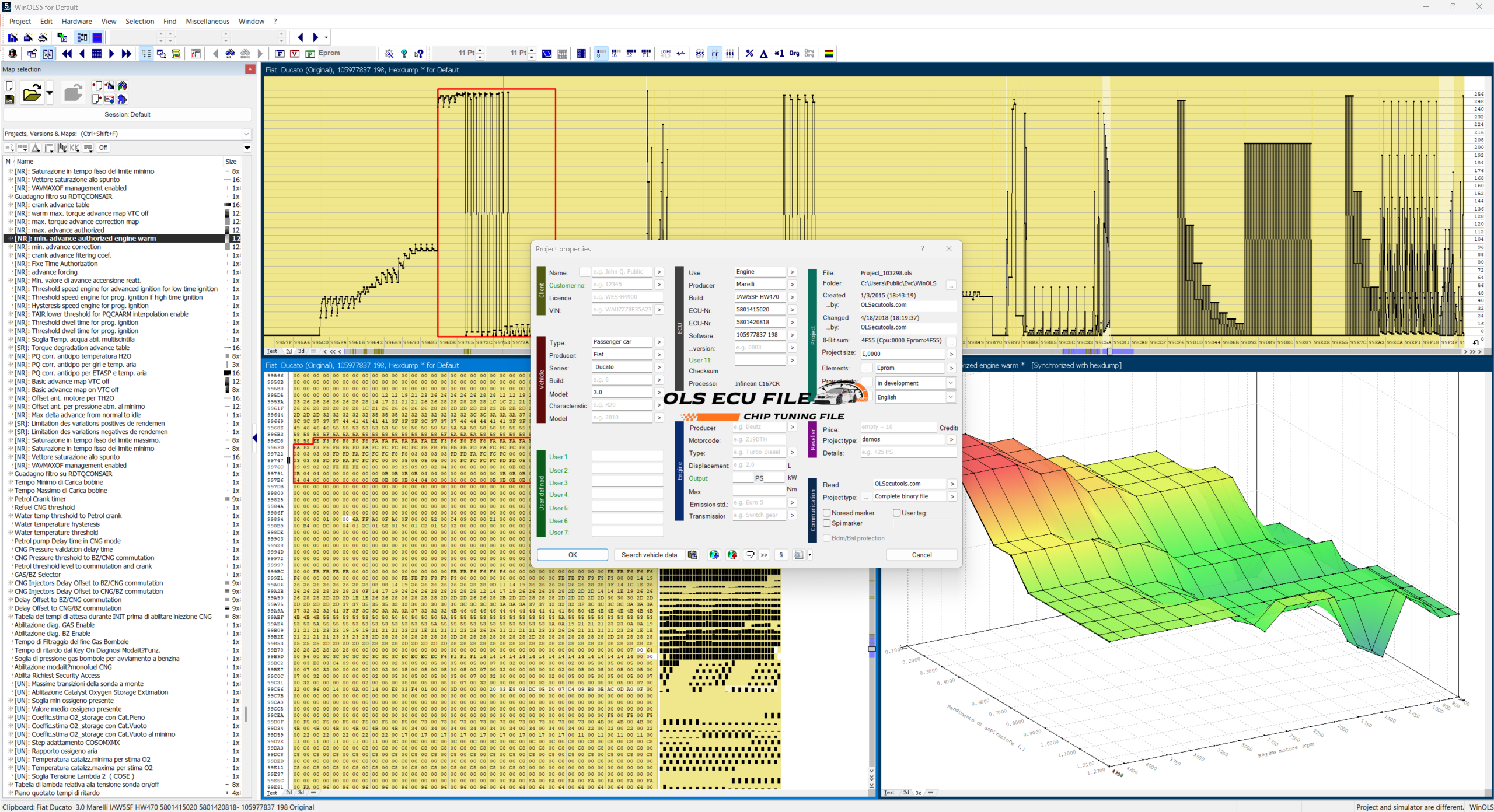Toggle FF hexadecimal display mode

(715, 54)
